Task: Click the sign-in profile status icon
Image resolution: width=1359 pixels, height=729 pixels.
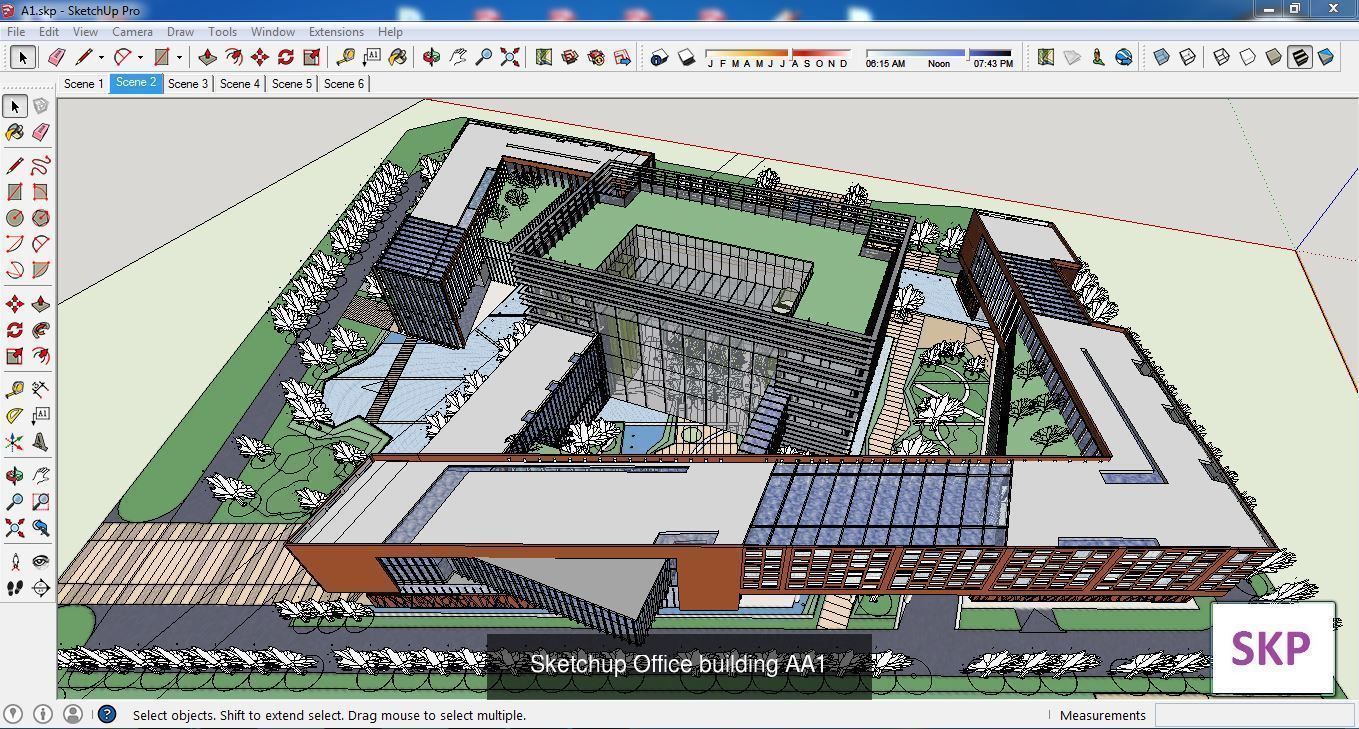Action: pyautogui.click(x=73, y=714)
